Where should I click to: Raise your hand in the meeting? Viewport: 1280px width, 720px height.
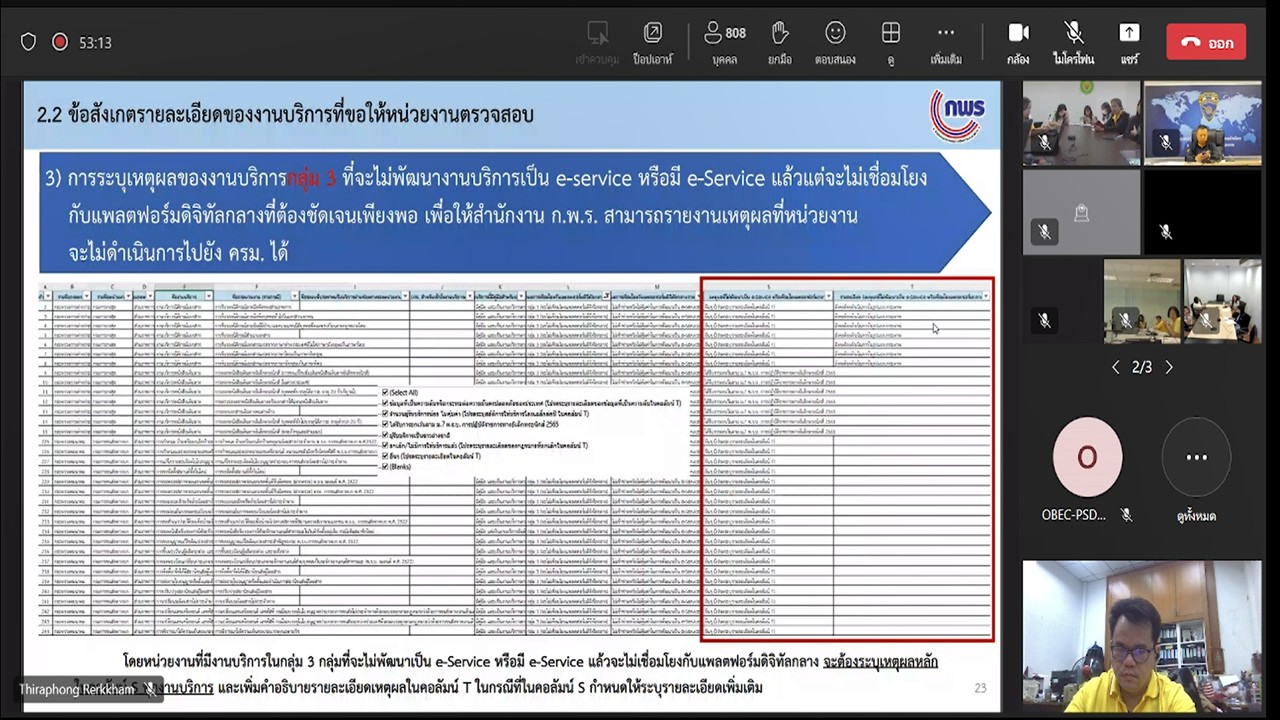[780, 41]
